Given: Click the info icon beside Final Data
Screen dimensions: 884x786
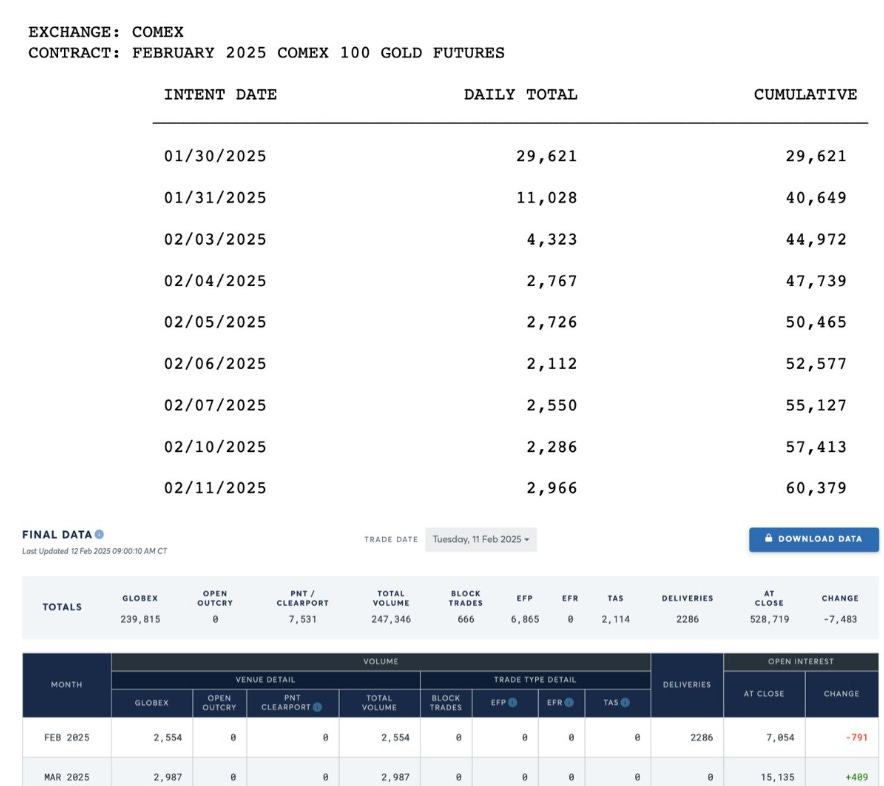Looking at the screenshot, I should click(x=99, y=535).
